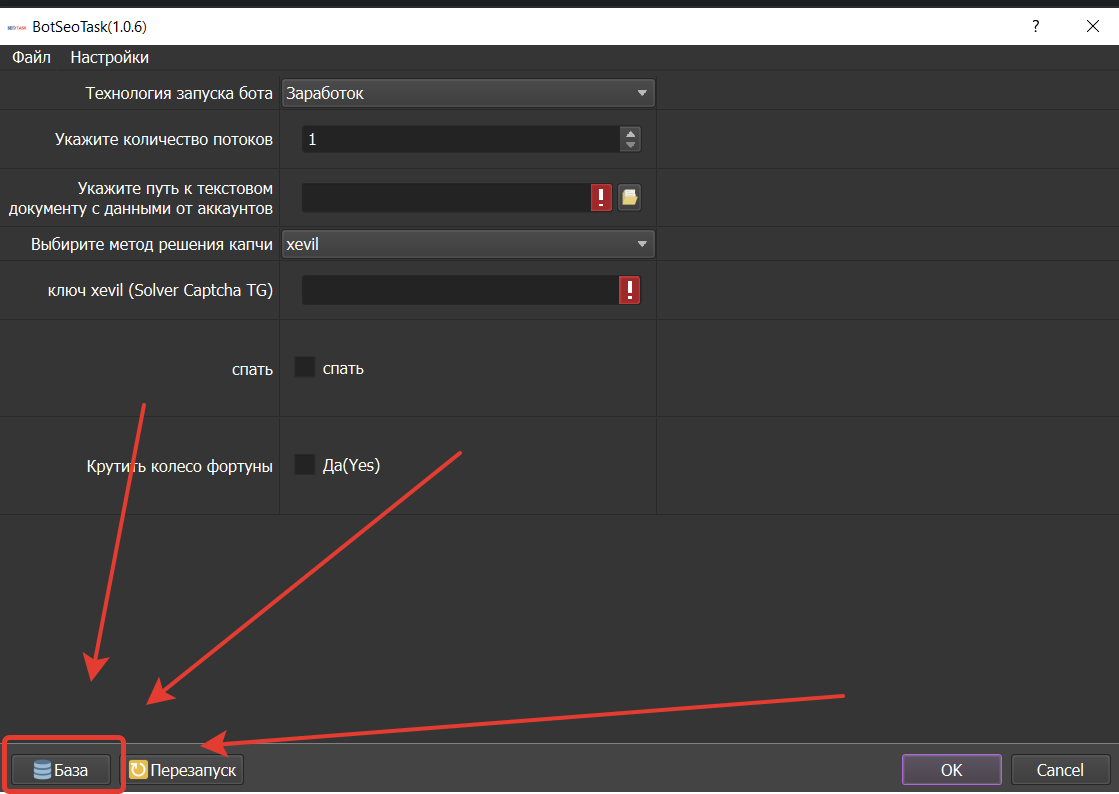The height and width of the screenshot is (794, 1119).
Task: Open the Файл menu
Action: coord(31,58)
